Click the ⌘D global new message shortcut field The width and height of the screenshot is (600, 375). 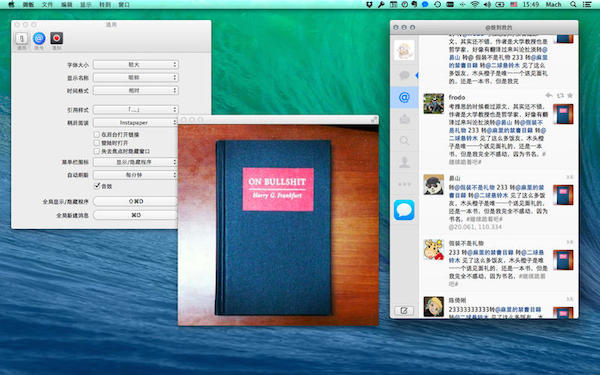pos(136,215)
